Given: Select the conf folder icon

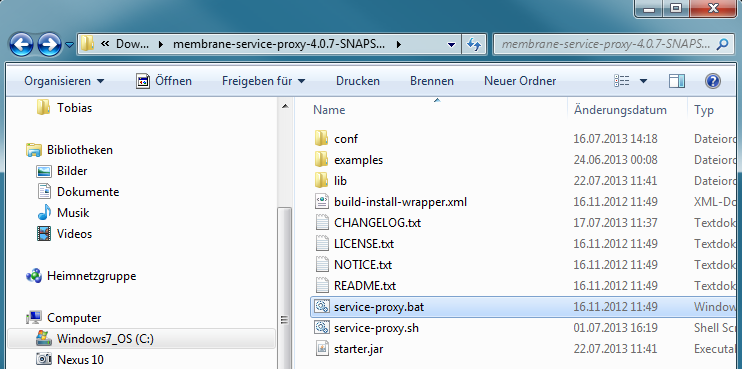Looking at the screenshot, I should [x=321, y=139].
